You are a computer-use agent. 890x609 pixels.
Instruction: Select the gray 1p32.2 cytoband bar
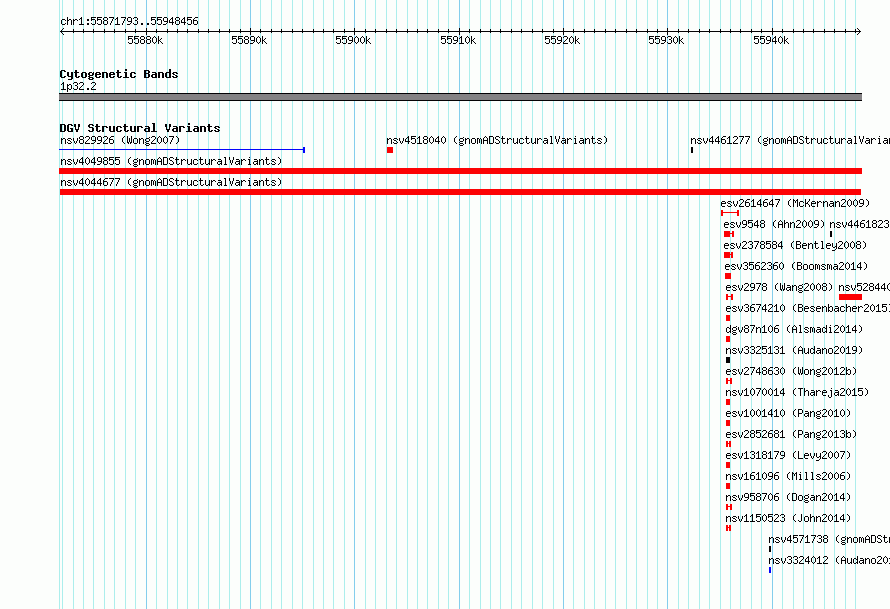460,97
